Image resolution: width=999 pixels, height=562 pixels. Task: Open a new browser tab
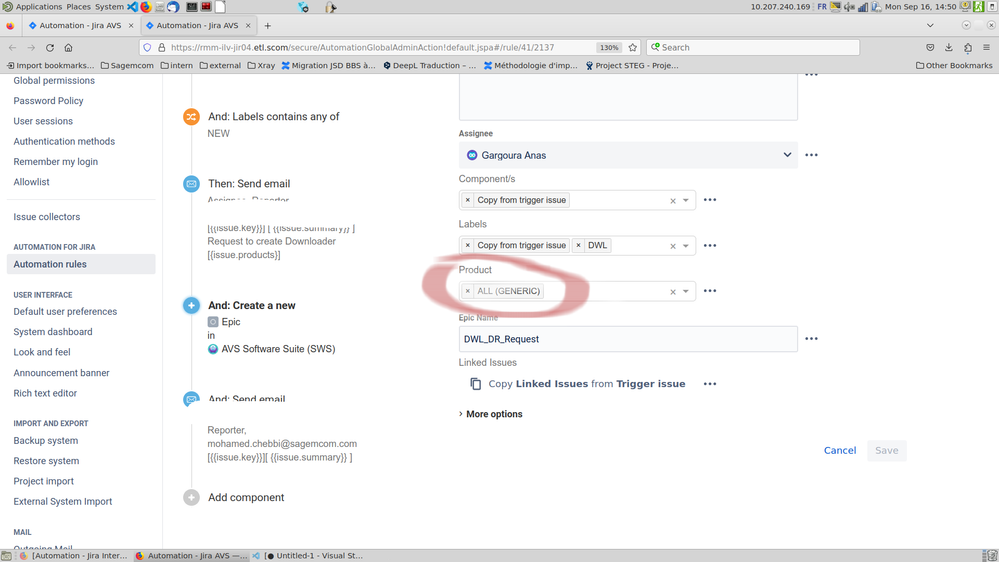[268, 26]
